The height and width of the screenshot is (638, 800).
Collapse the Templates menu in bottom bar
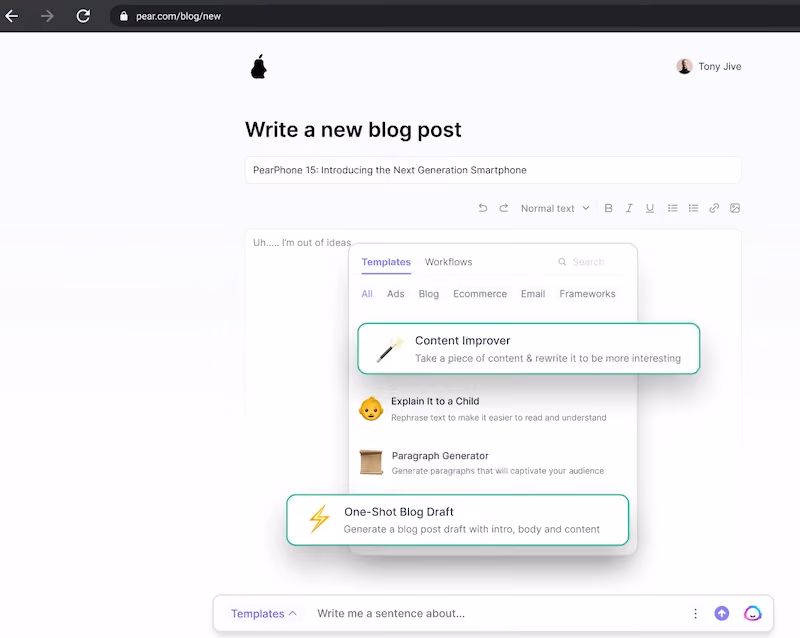click(x=264, y=614)
